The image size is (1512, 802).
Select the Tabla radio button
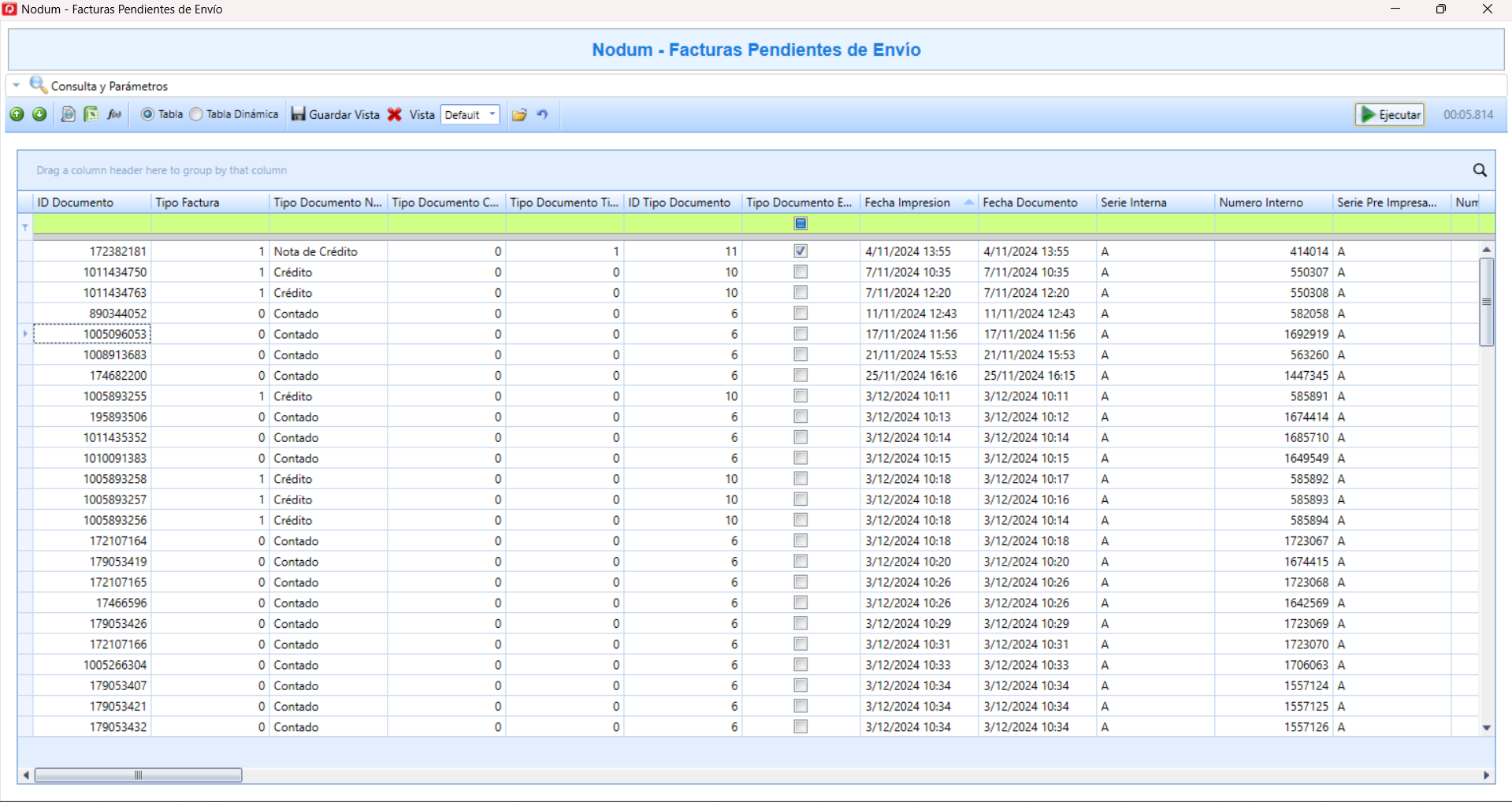click(x=147, y=114)
